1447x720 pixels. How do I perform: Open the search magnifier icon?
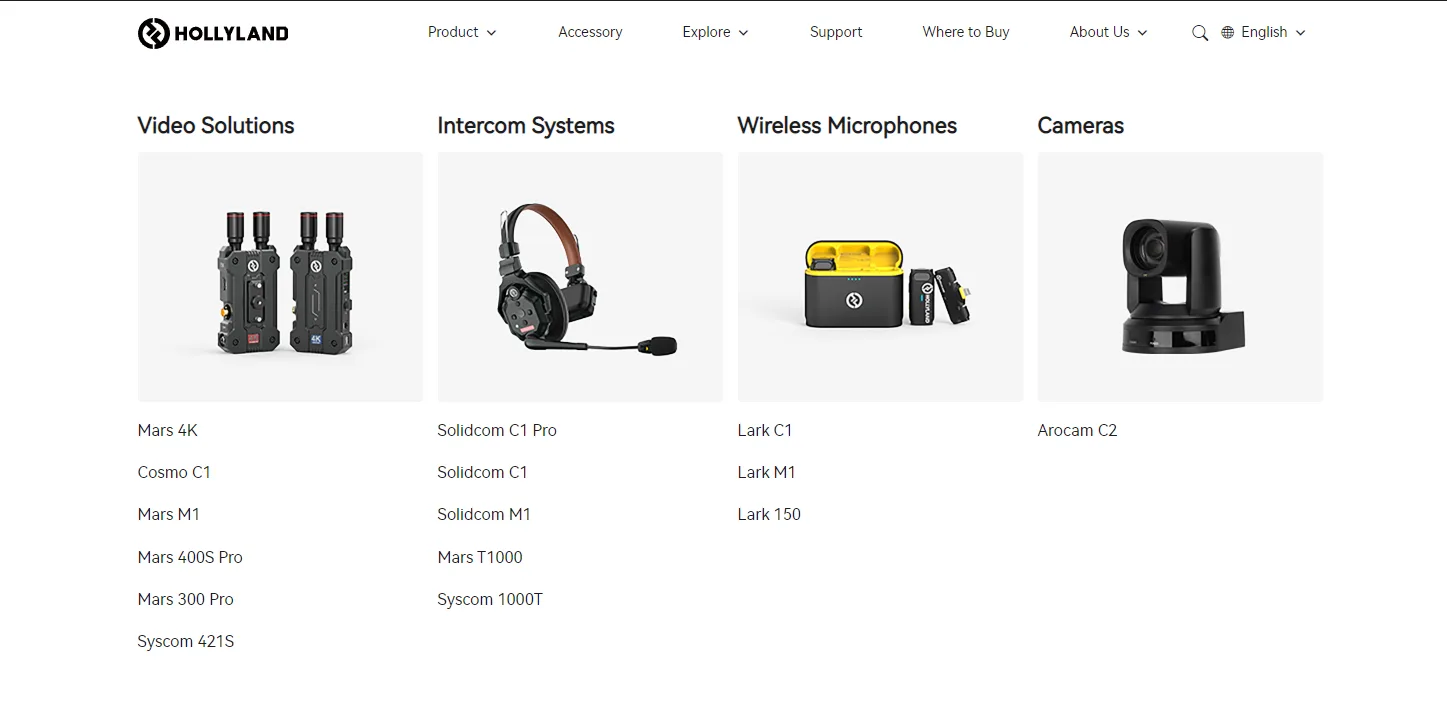pos(1200,33)
